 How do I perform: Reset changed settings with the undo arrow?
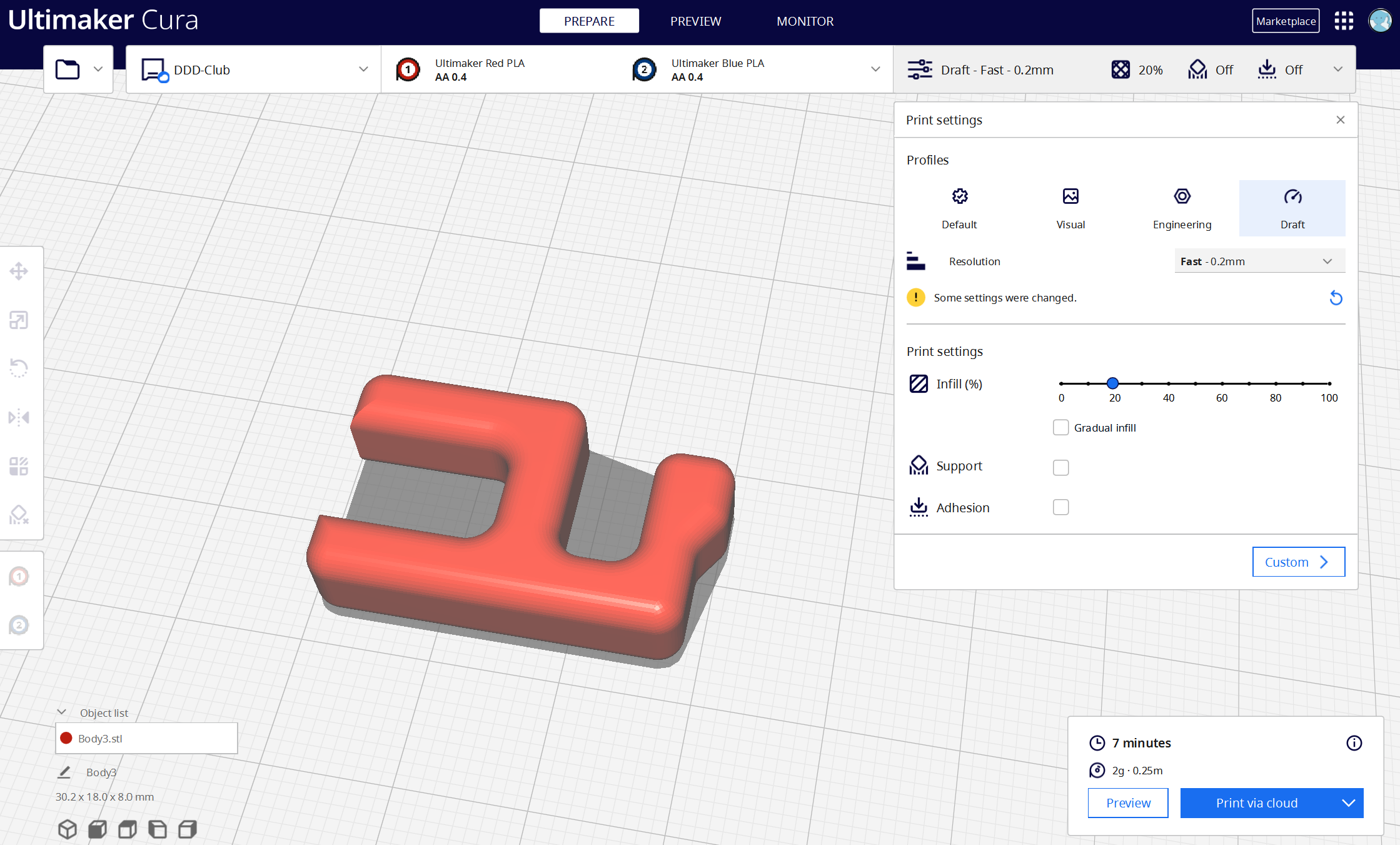1336,298
